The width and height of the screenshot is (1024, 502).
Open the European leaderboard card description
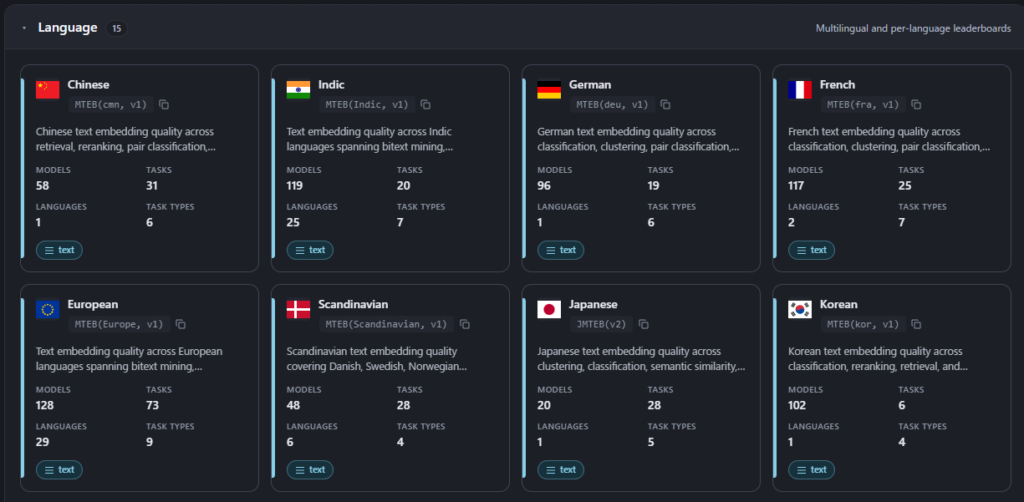click(129, 359)
